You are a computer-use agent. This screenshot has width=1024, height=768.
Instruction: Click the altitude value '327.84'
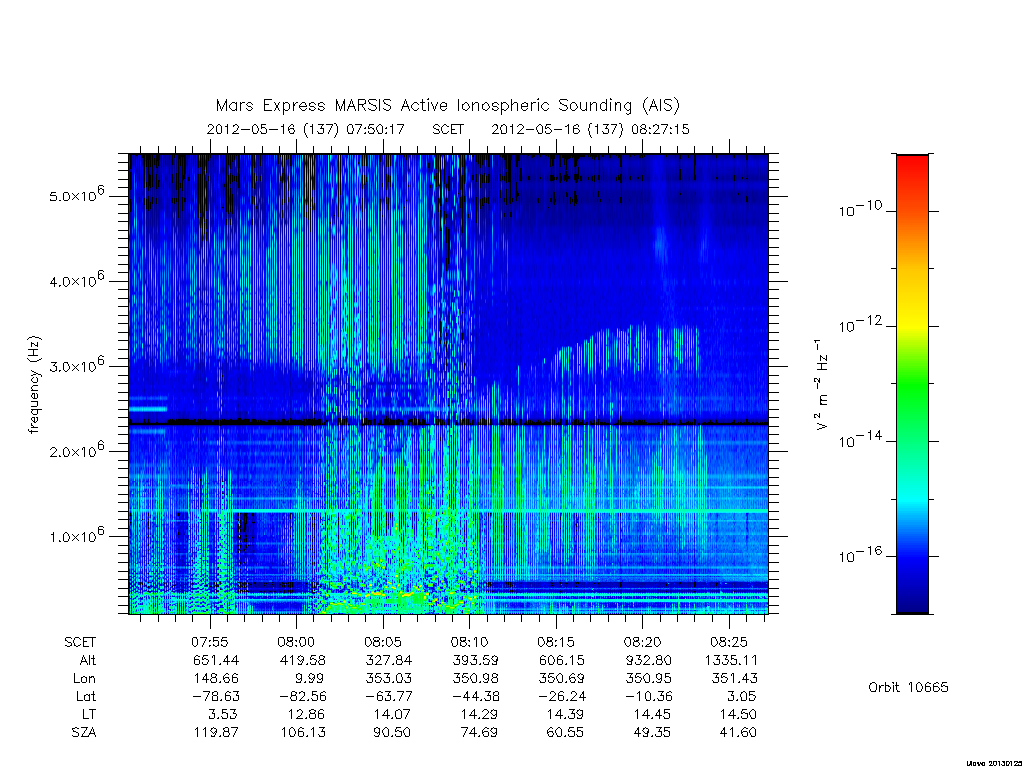389,660
